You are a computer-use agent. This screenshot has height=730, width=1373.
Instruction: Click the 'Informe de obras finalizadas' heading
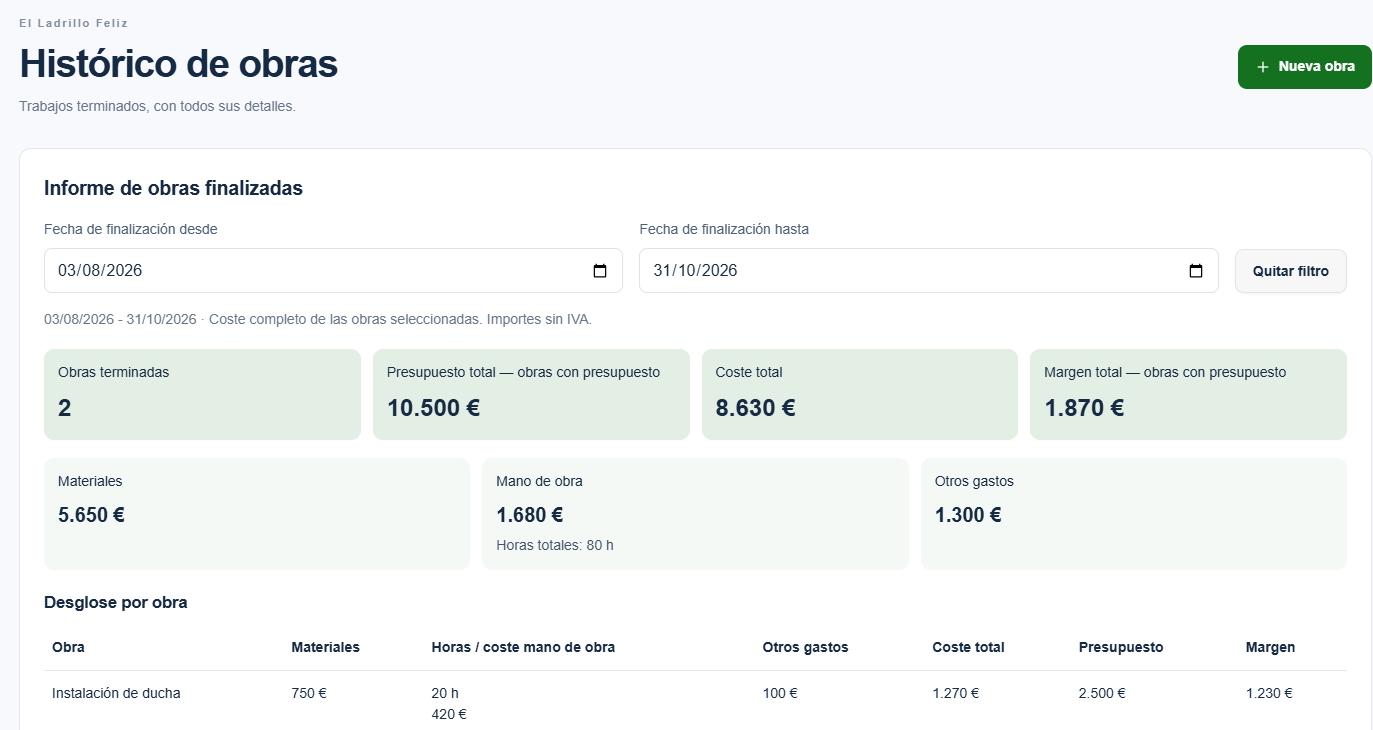[x=173, y=188]
